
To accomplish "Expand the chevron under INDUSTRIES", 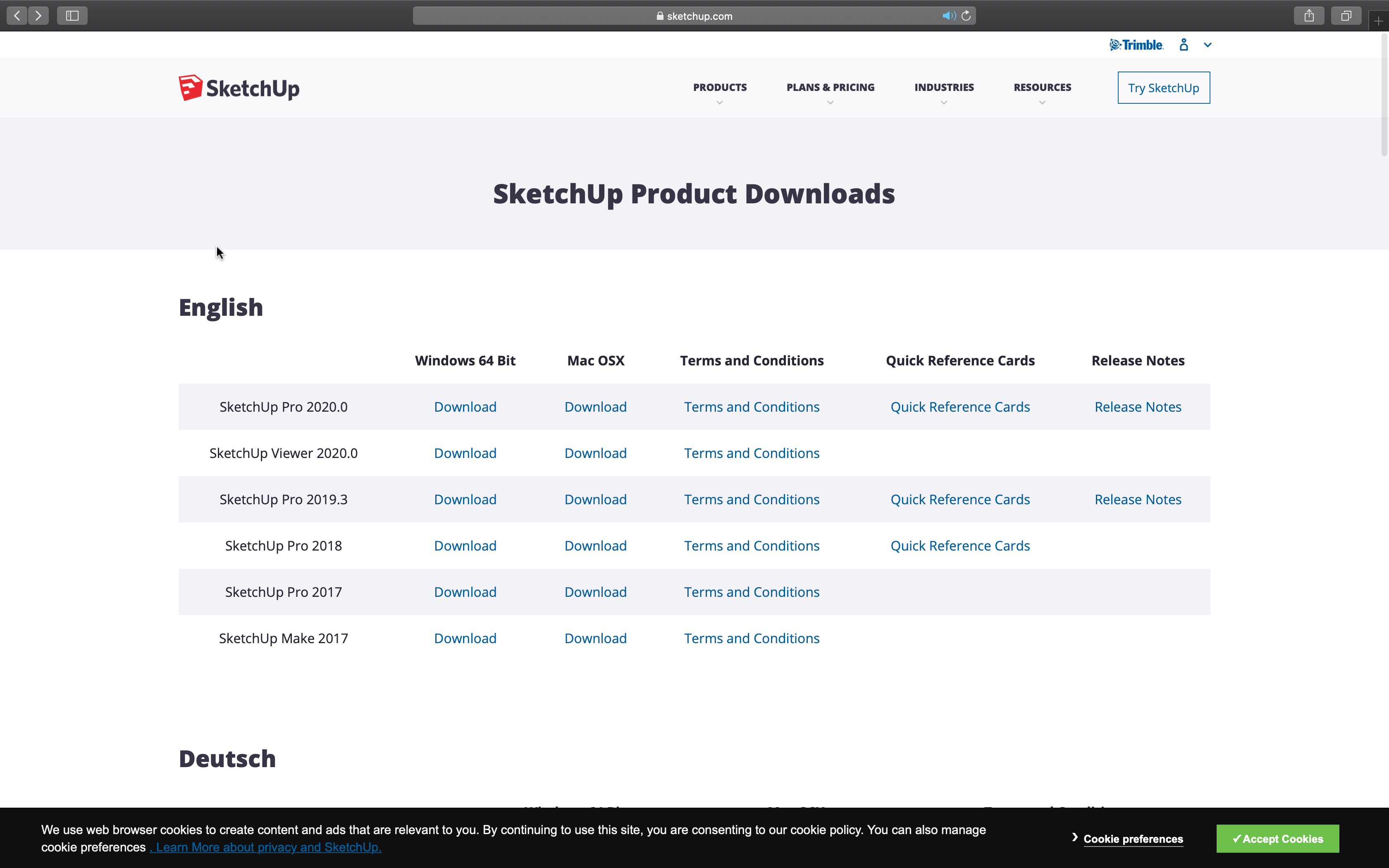I will point(944,103).
